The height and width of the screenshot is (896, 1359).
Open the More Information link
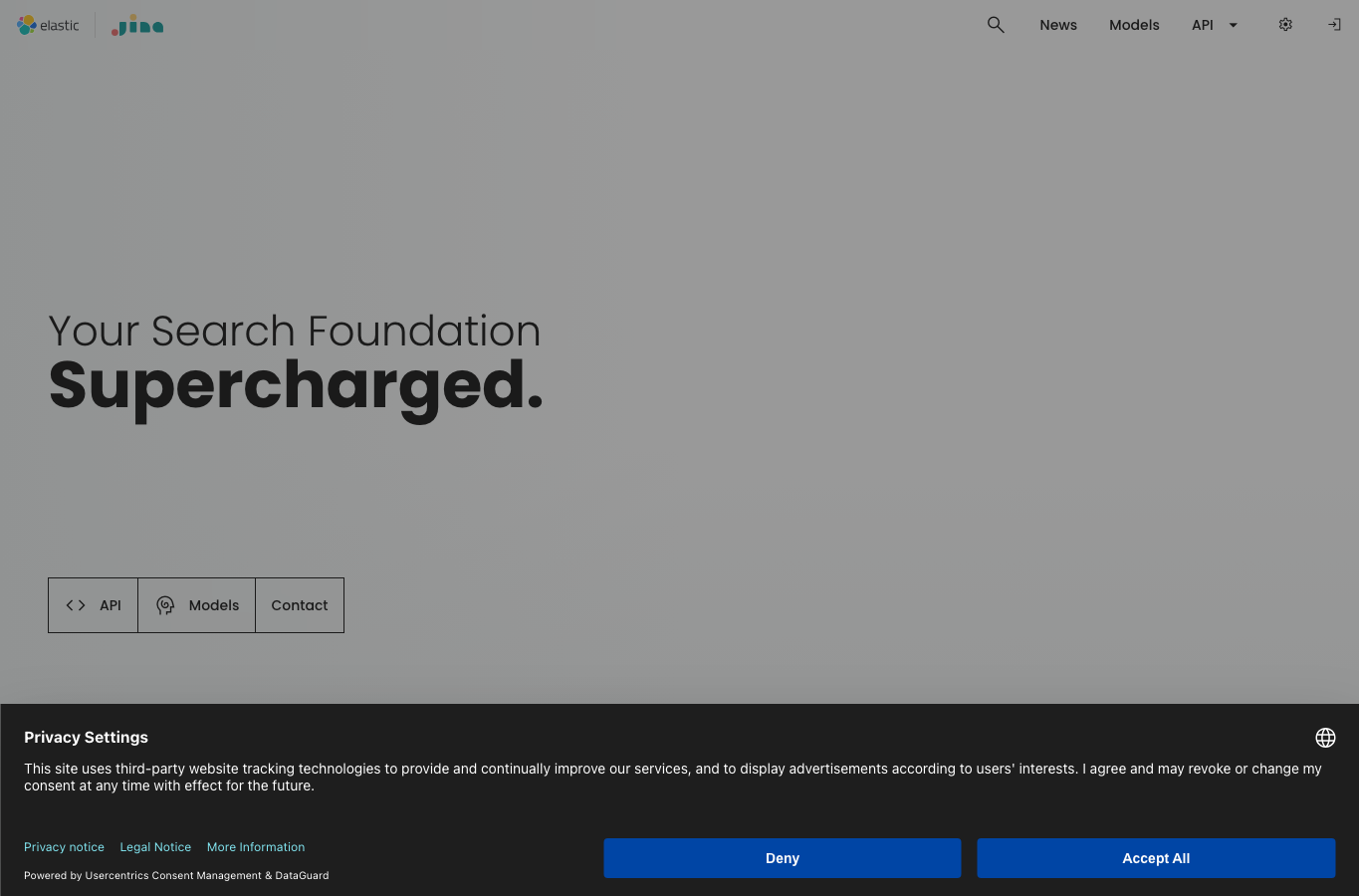coord(256,847)
